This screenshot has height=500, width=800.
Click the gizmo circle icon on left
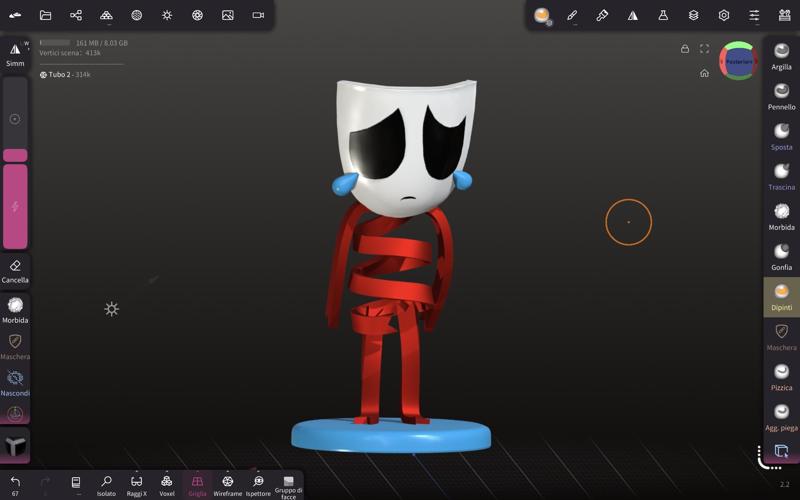click(x=15, y=413)
